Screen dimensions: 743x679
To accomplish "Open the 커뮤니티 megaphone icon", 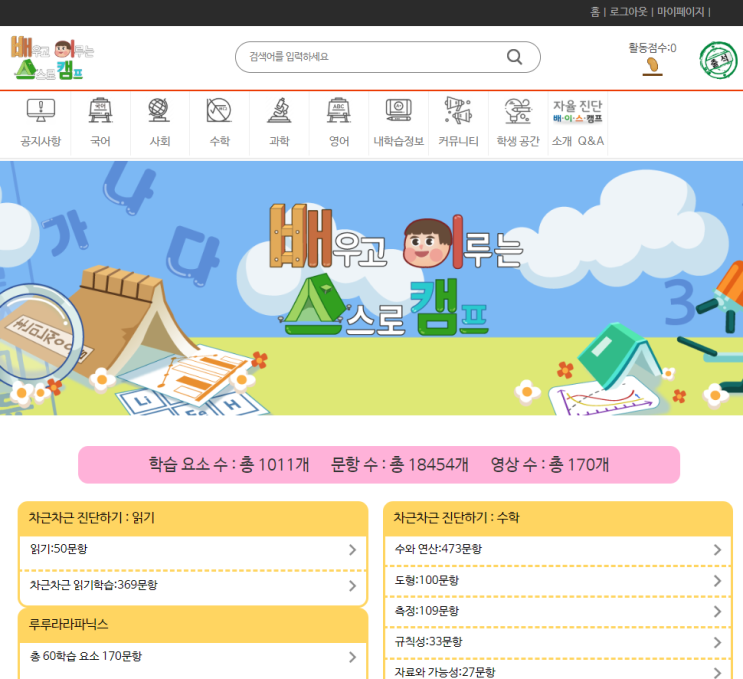I will pos(458,110).
